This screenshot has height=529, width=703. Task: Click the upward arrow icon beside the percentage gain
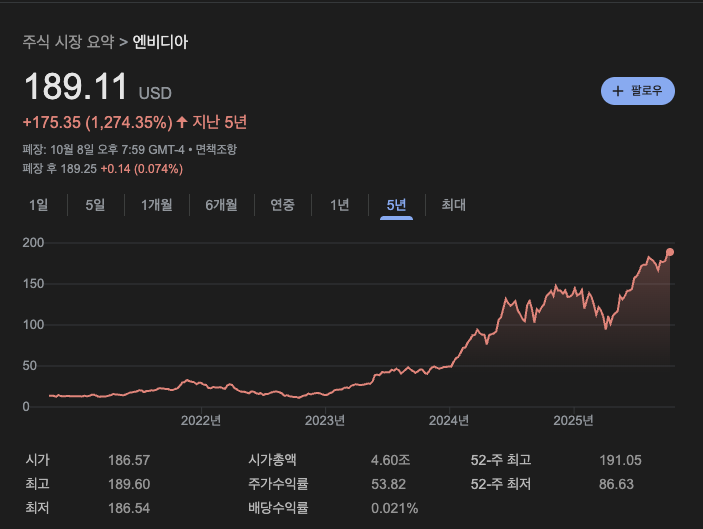[x=182, y=122]
